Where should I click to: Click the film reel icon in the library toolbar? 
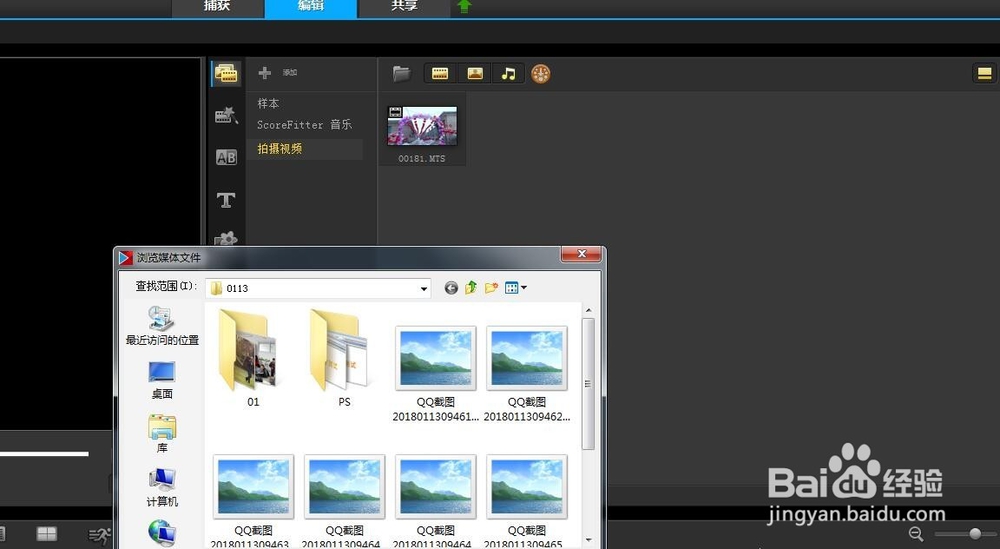(540, 74)
